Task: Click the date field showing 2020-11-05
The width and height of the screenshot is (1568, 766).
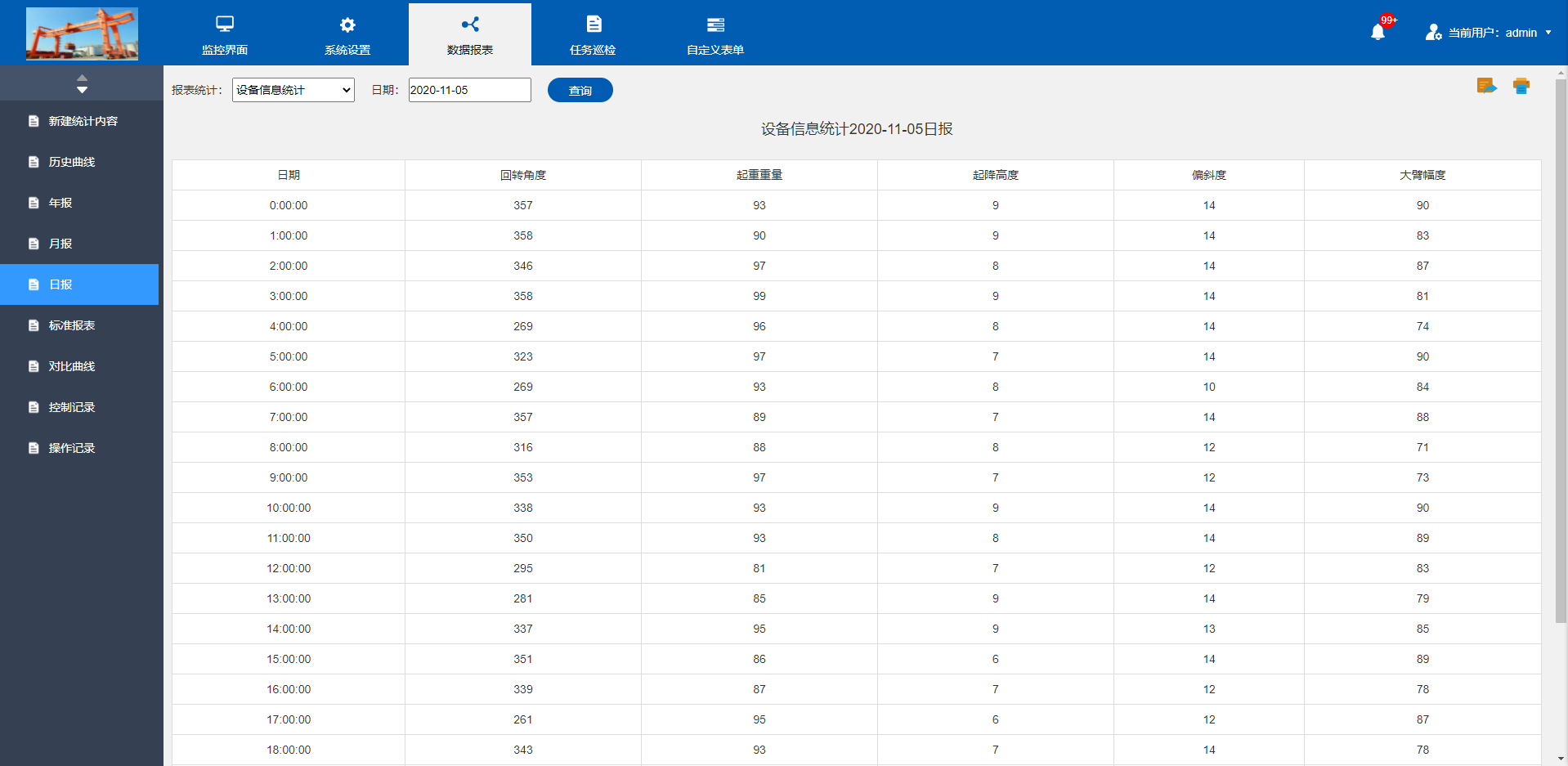Action: click(x=470, y=90)
